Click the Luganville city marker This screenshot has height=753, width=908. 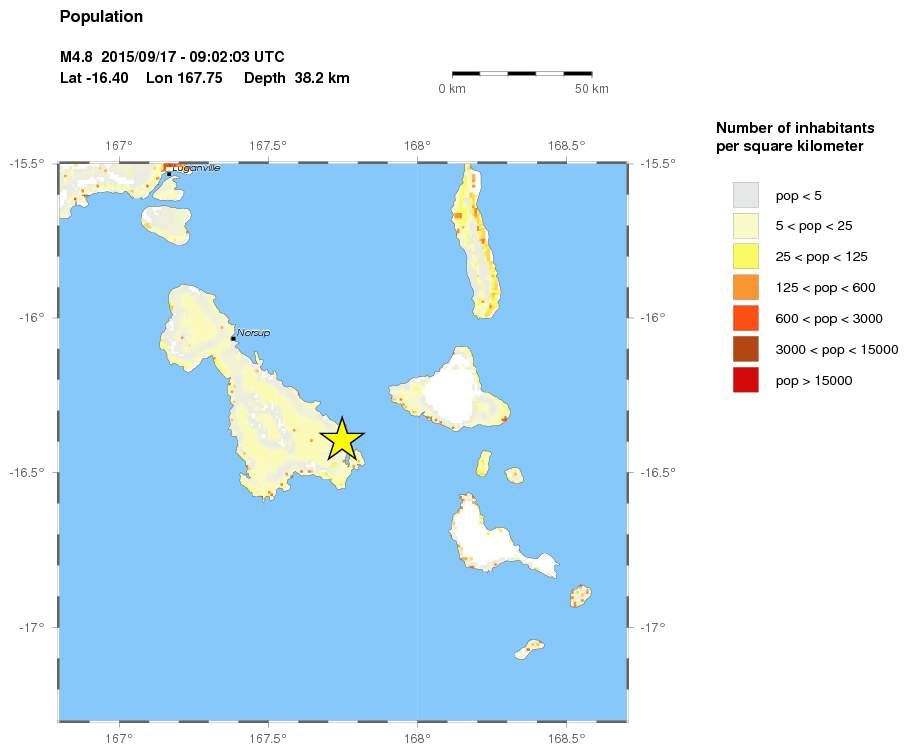[169, 173]
